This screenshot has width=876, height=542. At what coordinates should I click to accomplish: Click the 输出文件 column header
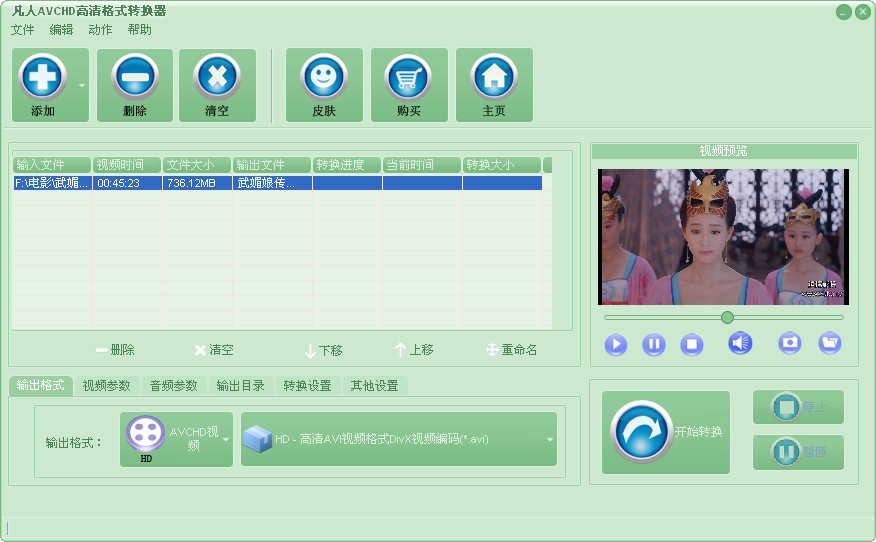[272, 165]
